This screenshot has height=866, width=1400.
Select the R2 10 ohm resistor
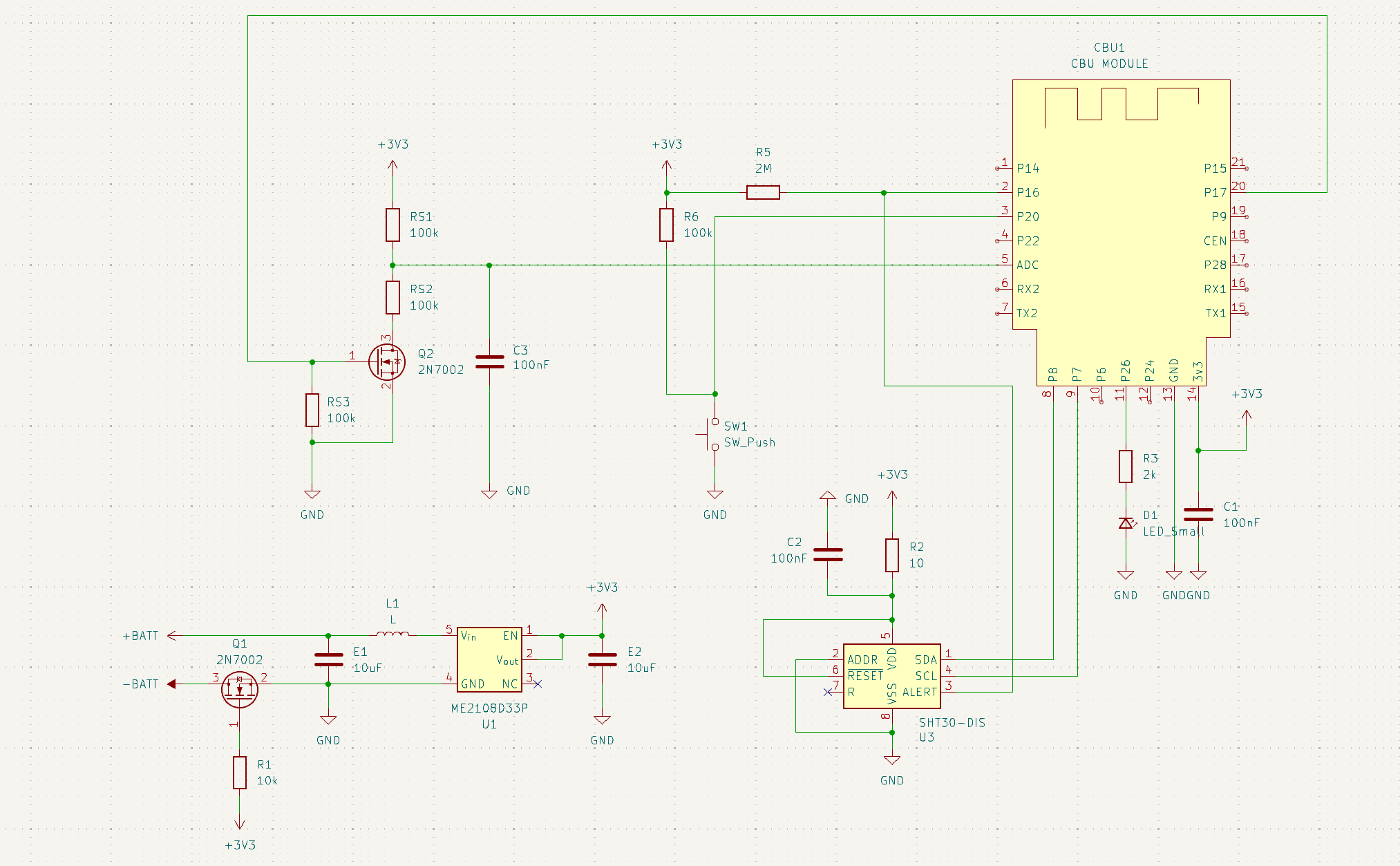click(x=892, y=555)
